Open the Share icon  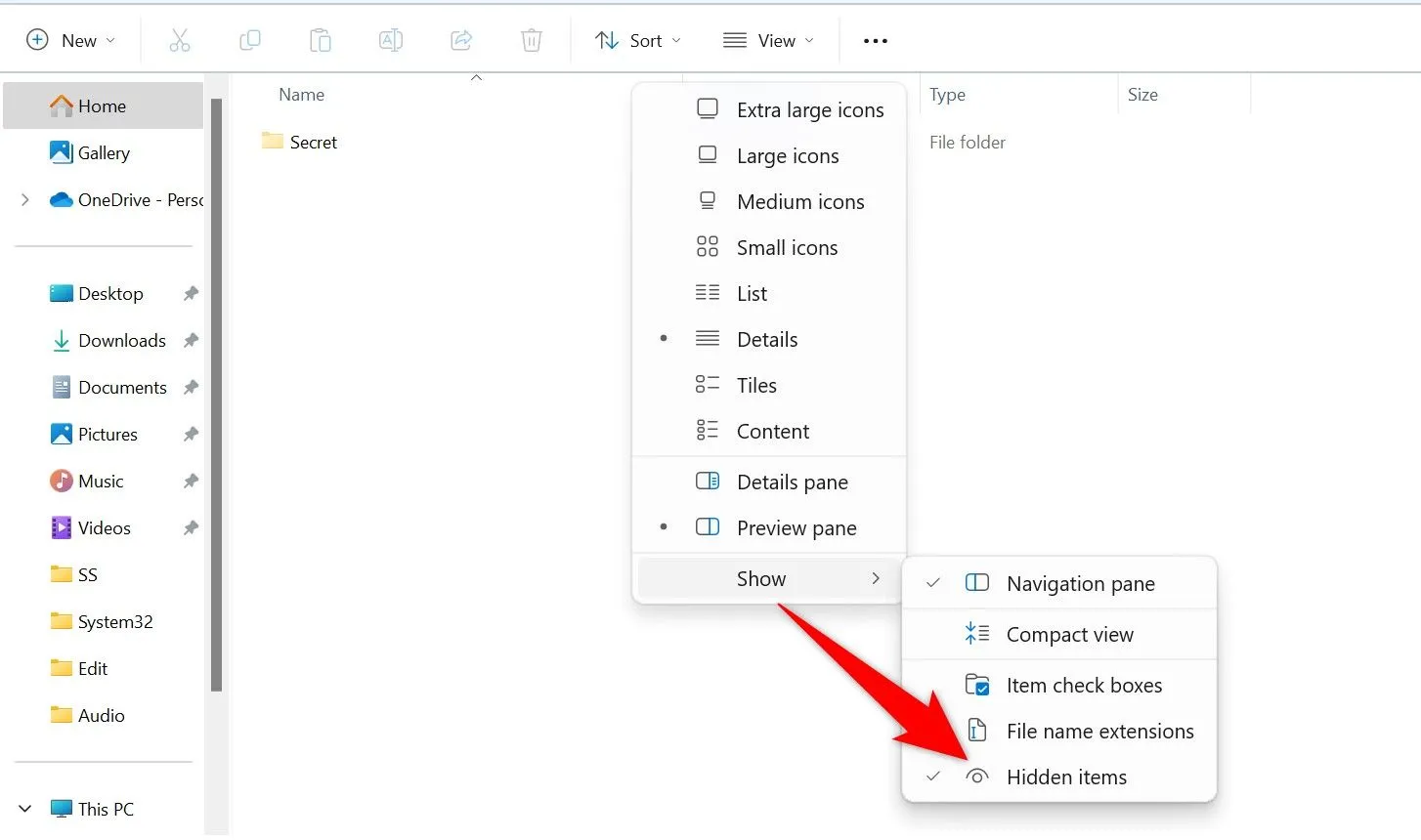coord(460,40)
